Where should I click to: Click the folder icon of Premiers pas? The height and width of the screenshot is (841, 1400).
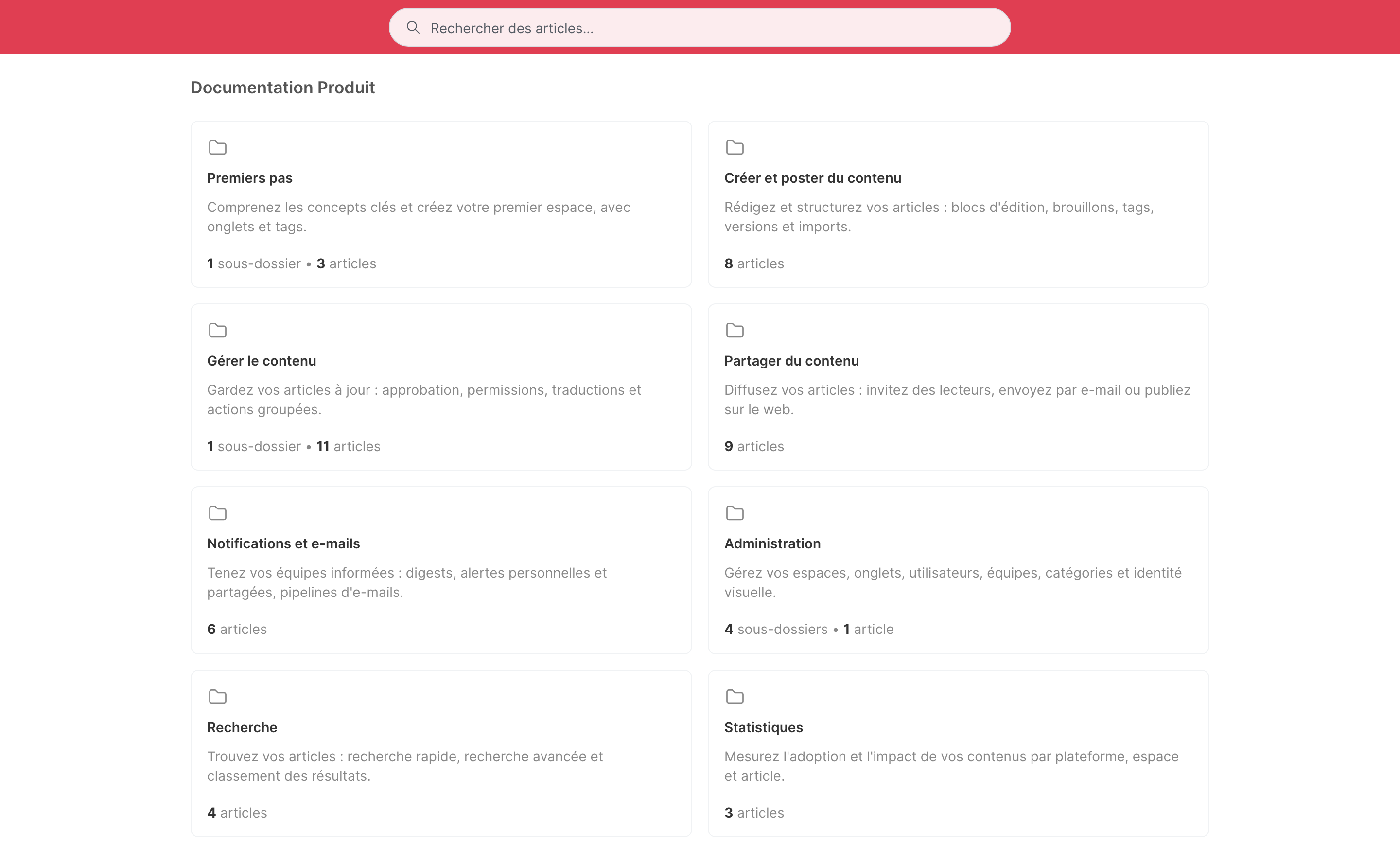click(218, 147)
